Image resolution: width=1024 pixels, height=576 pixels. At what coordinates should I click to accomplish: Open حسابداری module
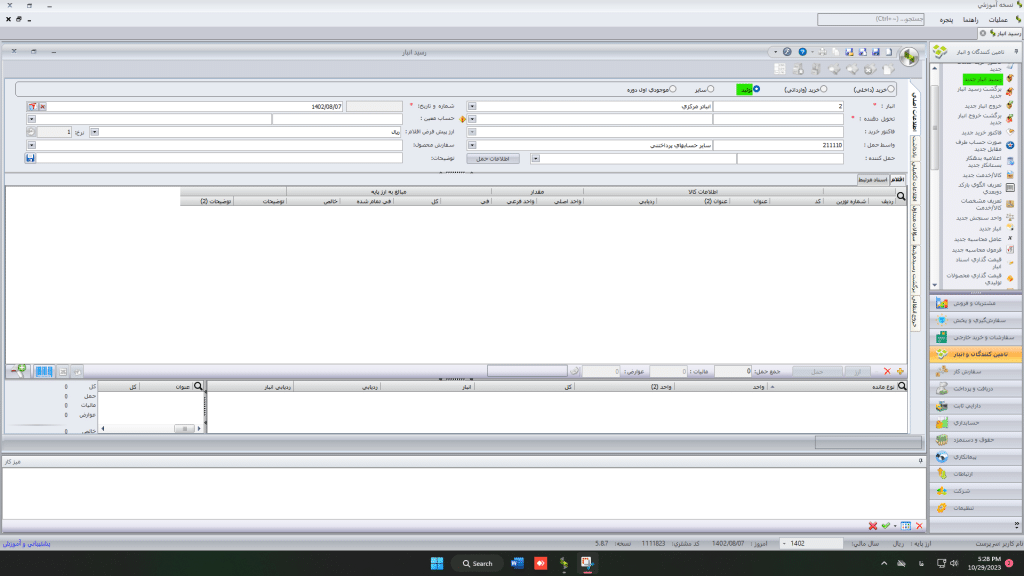coord(976,423)
